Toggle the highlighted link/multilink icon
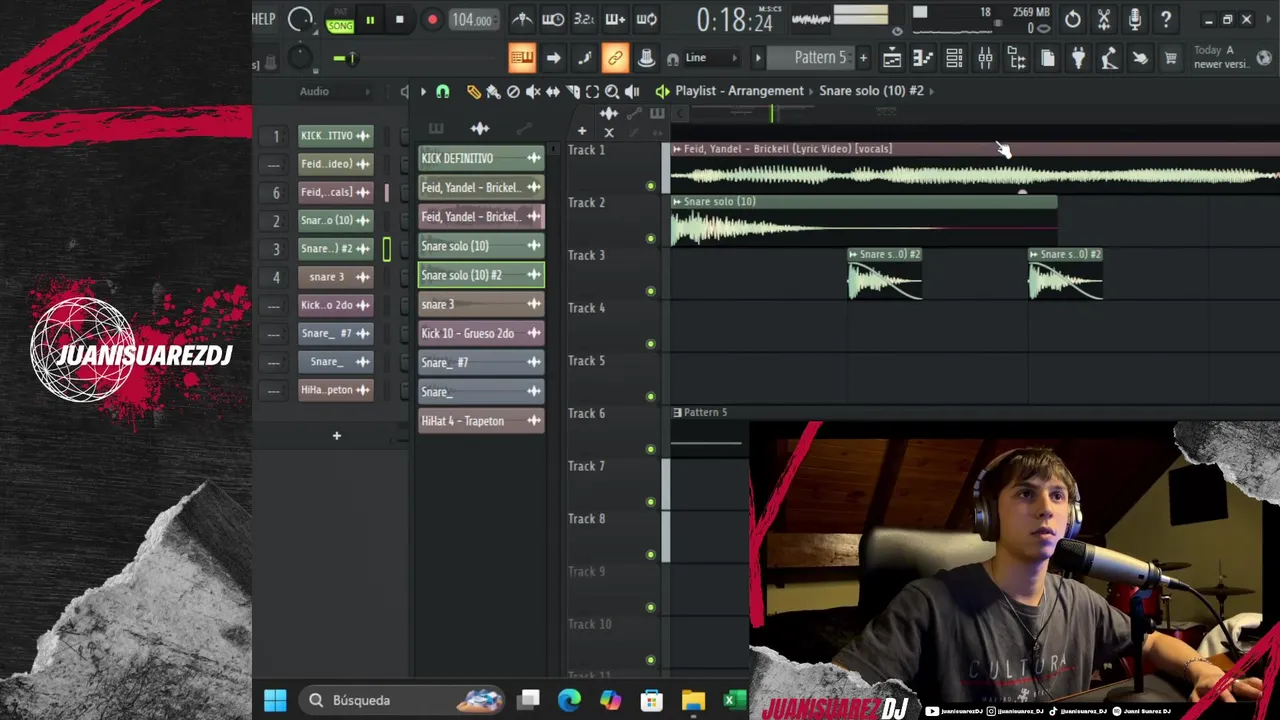1280x720 pixels. [x=615, y=58]
